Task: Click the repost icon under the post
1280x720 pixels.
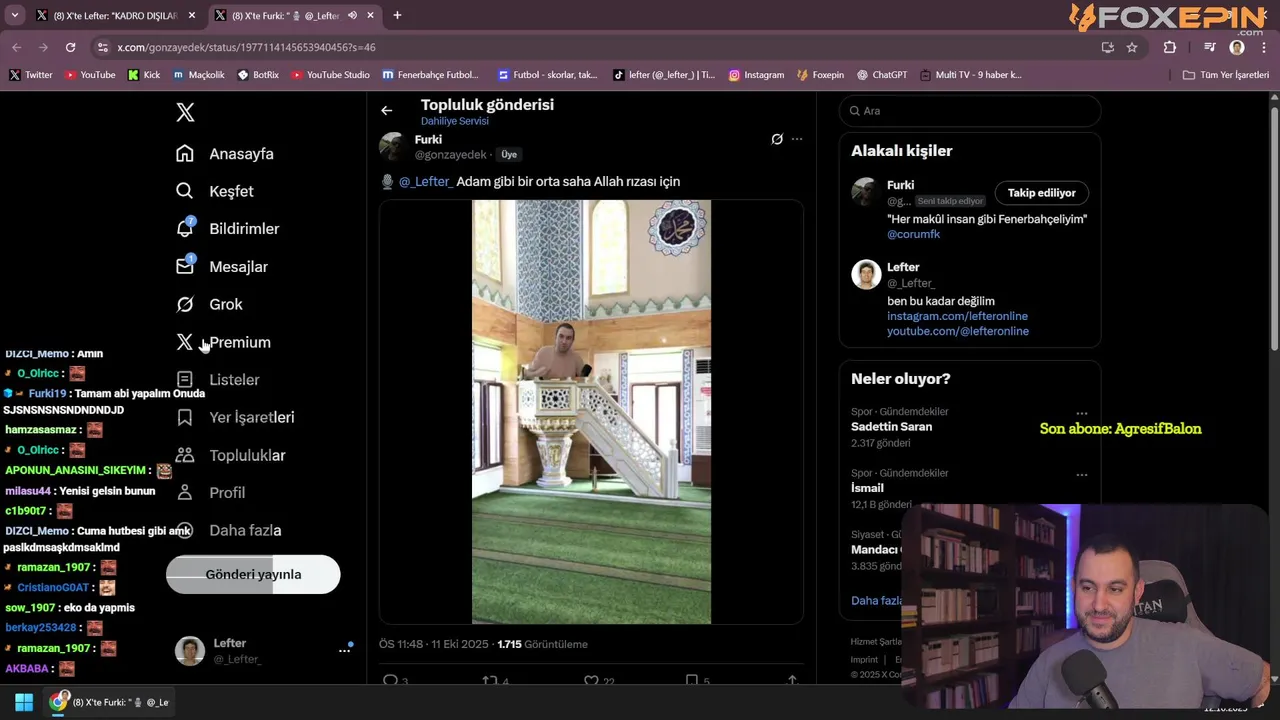Action: coord(490,681)
